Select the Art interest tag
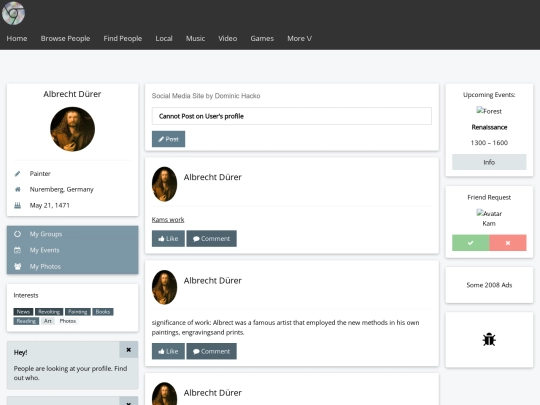Image resolution: width=540 pixels, height=405 pixels. tap(48, 321)
